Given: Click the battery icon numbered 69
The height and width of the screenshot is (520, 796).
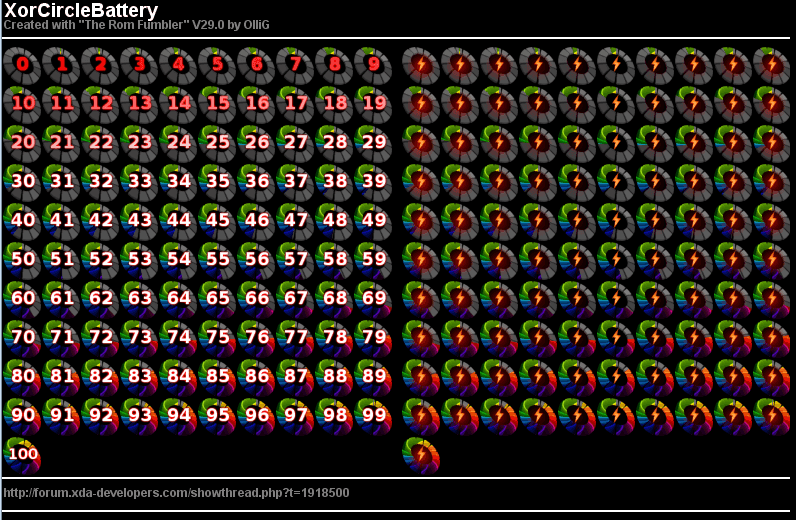Looking at the screenshot, I should click(x=373, y=300).
